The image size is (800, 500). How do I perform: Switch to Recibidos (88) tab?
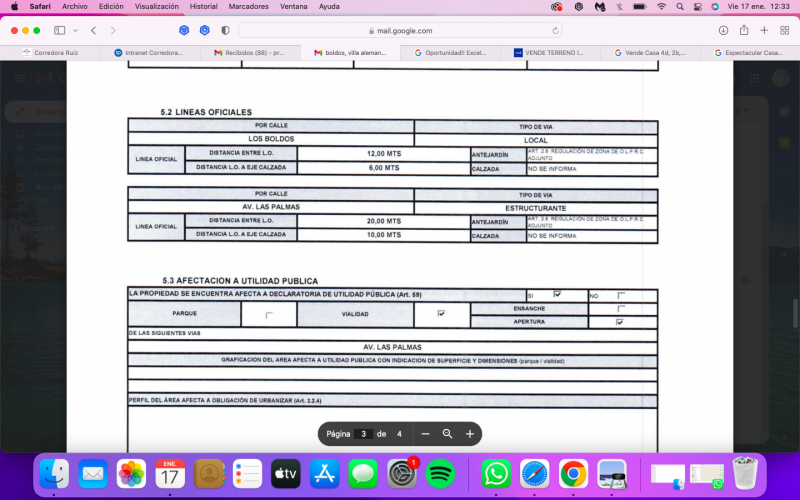click(x=250, y=53)
